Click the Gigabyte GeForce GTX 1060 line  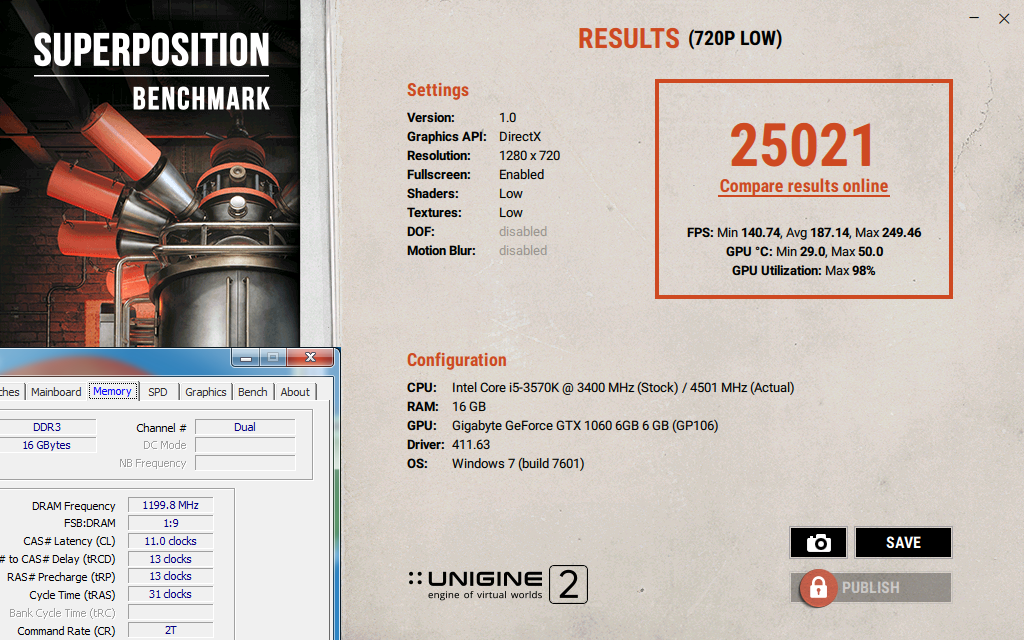(562, 426)
